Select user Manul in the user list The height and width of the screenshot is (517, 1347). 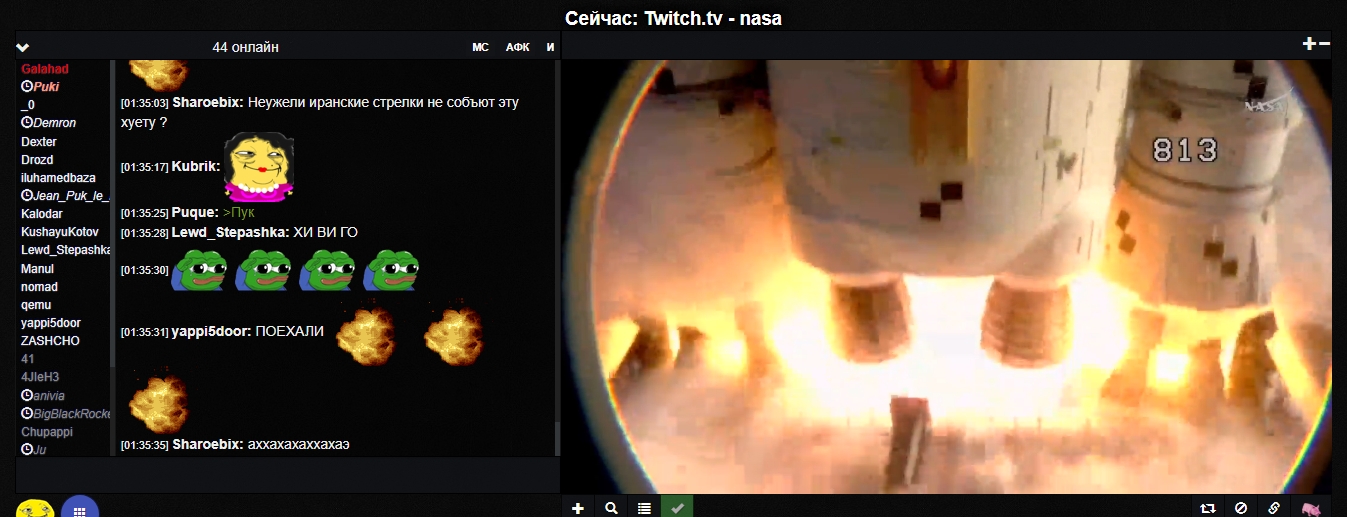pos(38,269)
